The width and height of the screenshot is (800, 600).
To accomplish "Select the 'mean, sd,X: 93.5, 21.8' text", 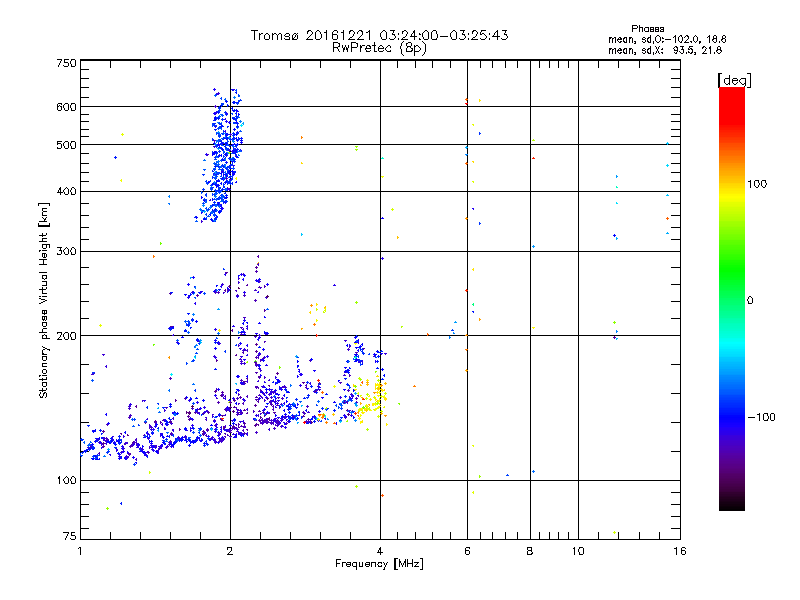I will [665, 50].
